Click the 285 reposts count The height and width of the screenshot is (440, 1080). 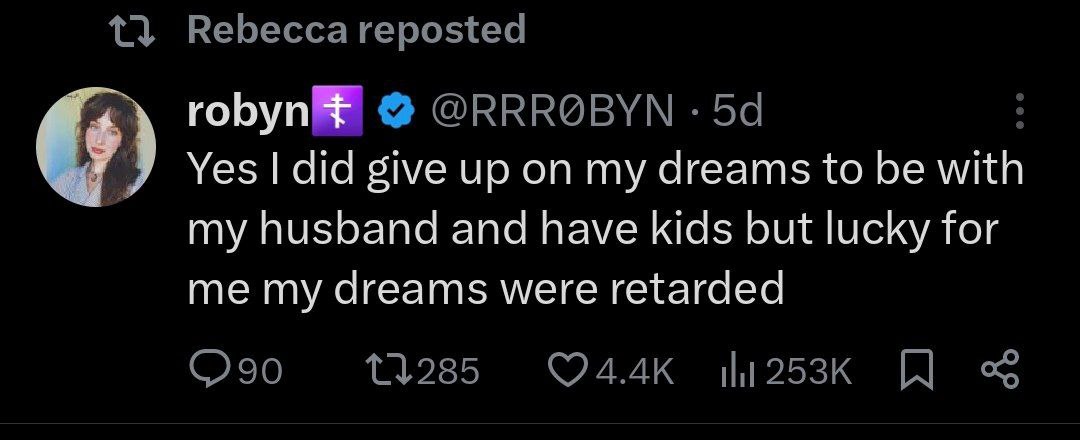(x=447, y=372)
